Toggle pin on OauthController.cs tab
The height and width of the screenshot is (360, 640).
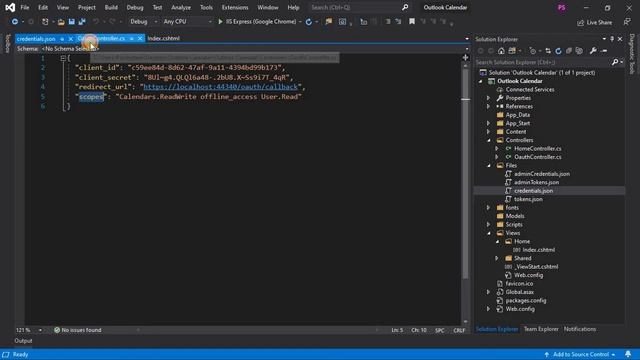(x=131, y=39)
